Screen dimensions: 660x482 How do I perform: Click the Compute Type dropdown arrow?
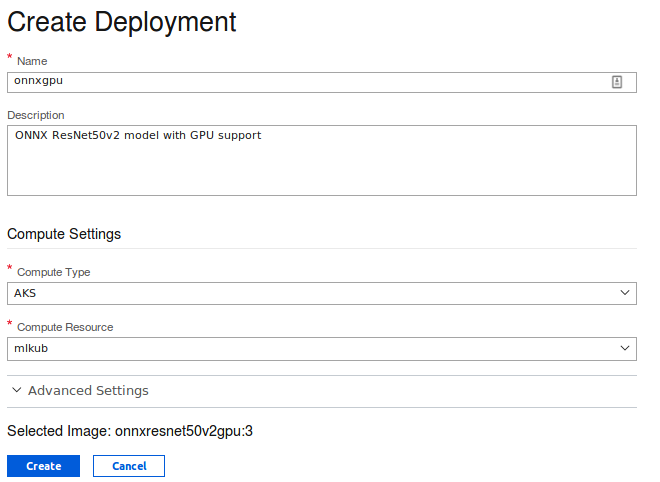point(625,293)
